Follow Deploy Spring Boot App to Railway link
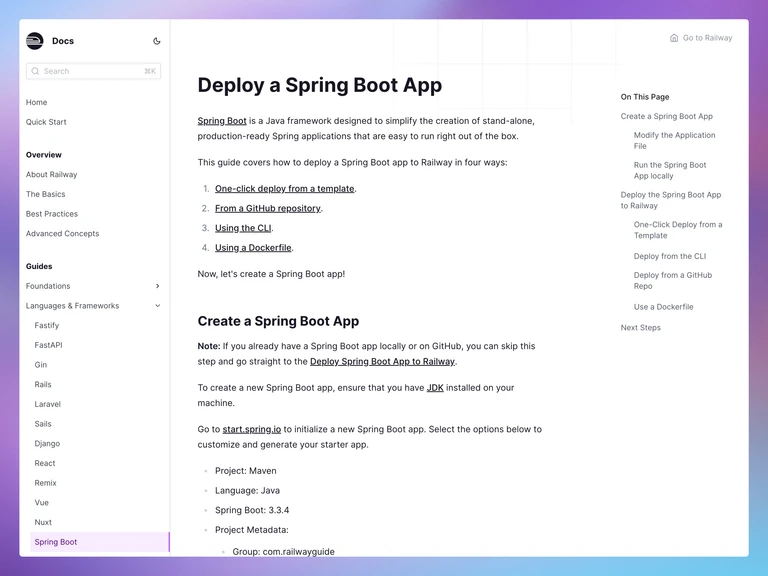 coord(383,361)
